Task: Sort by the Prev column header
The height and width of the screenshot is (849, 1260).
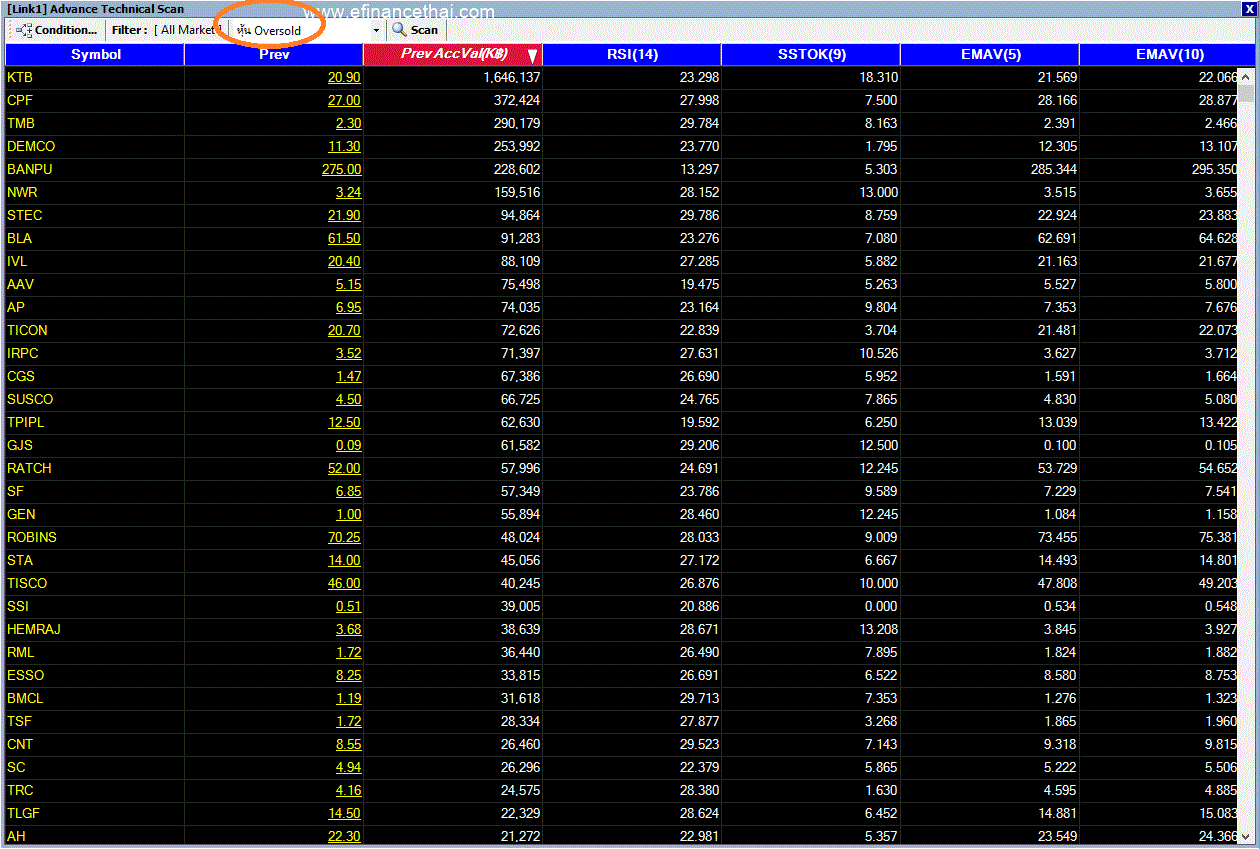Action: 274,55
